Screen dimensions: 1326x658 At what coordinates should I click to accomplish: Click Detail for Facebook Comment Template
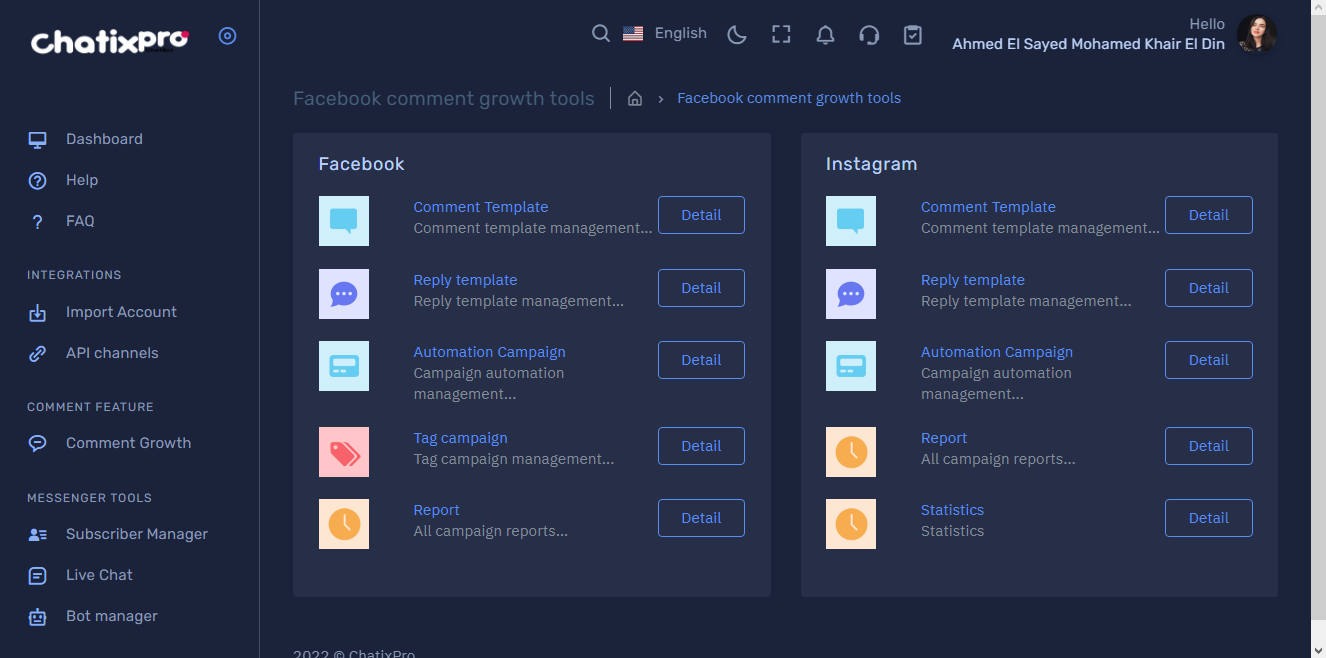tap(701, 215)
